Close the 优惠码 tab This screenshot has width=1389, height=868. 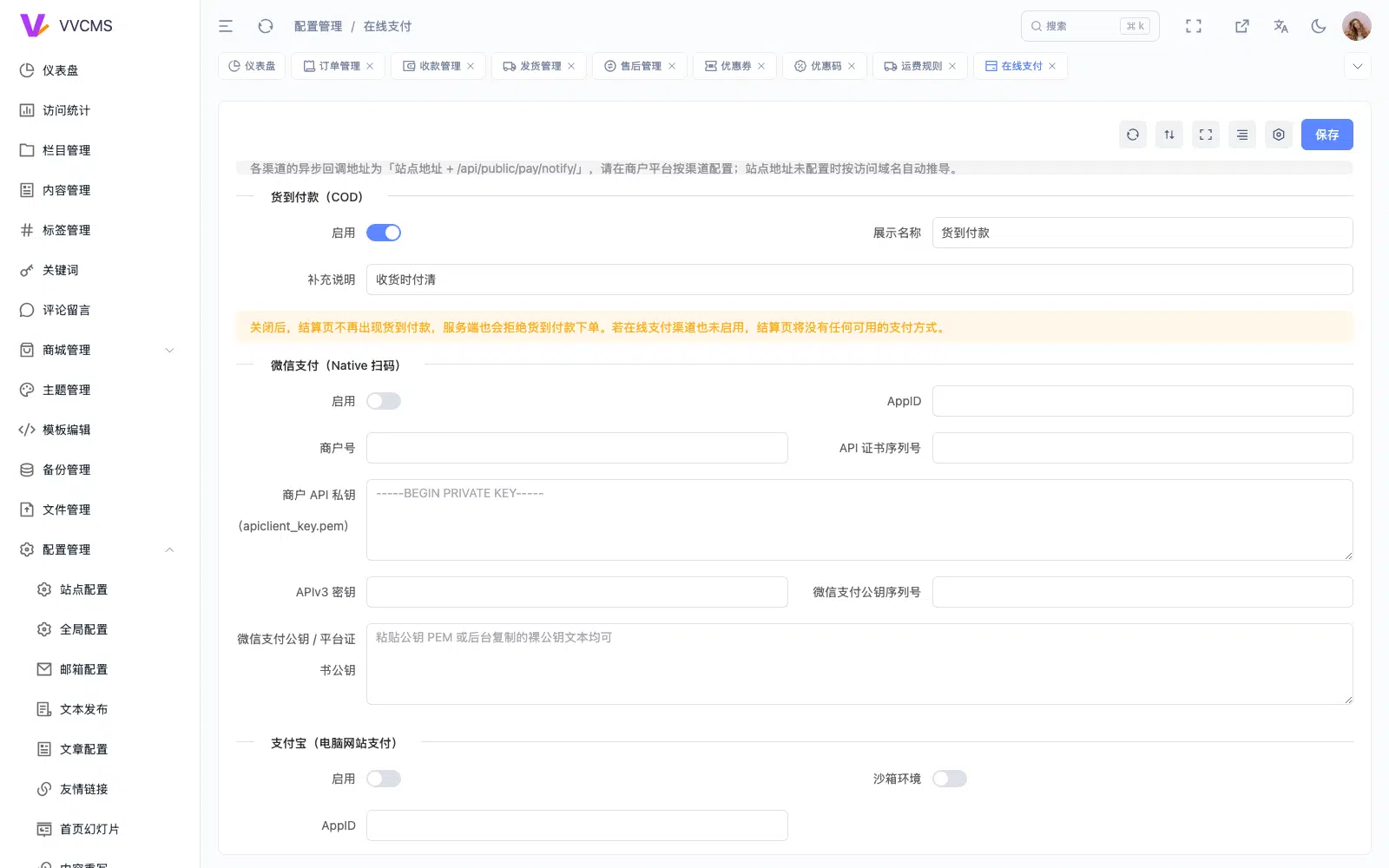852,66
